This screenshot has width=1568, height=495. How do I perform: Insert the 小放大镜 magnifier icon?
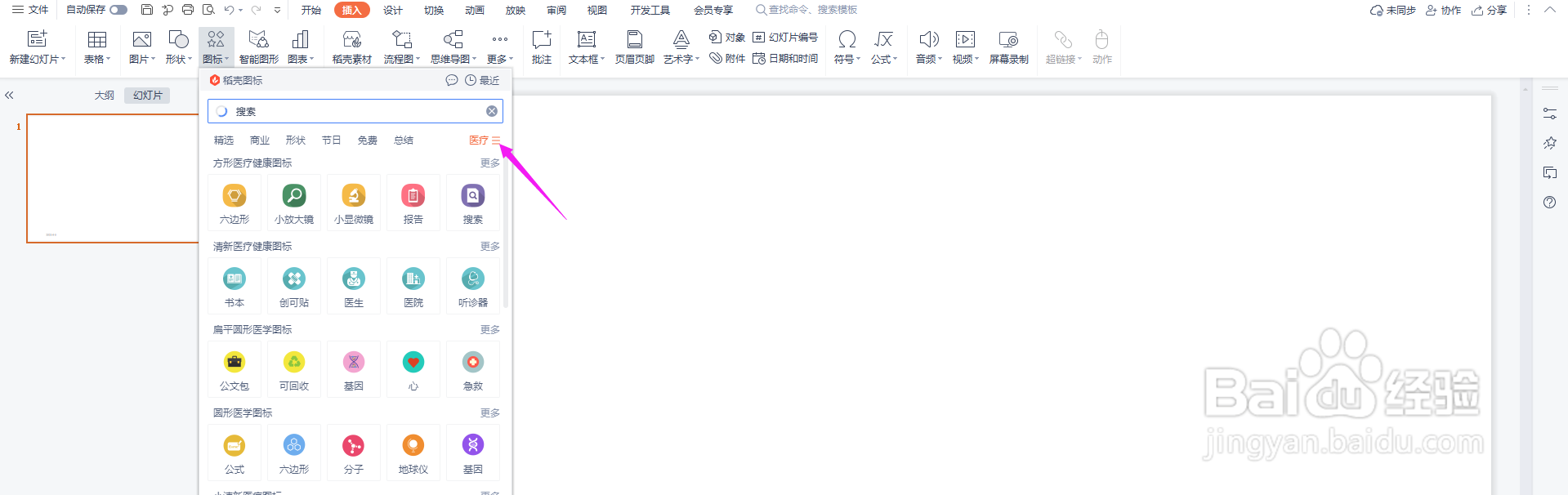(294, 203)
